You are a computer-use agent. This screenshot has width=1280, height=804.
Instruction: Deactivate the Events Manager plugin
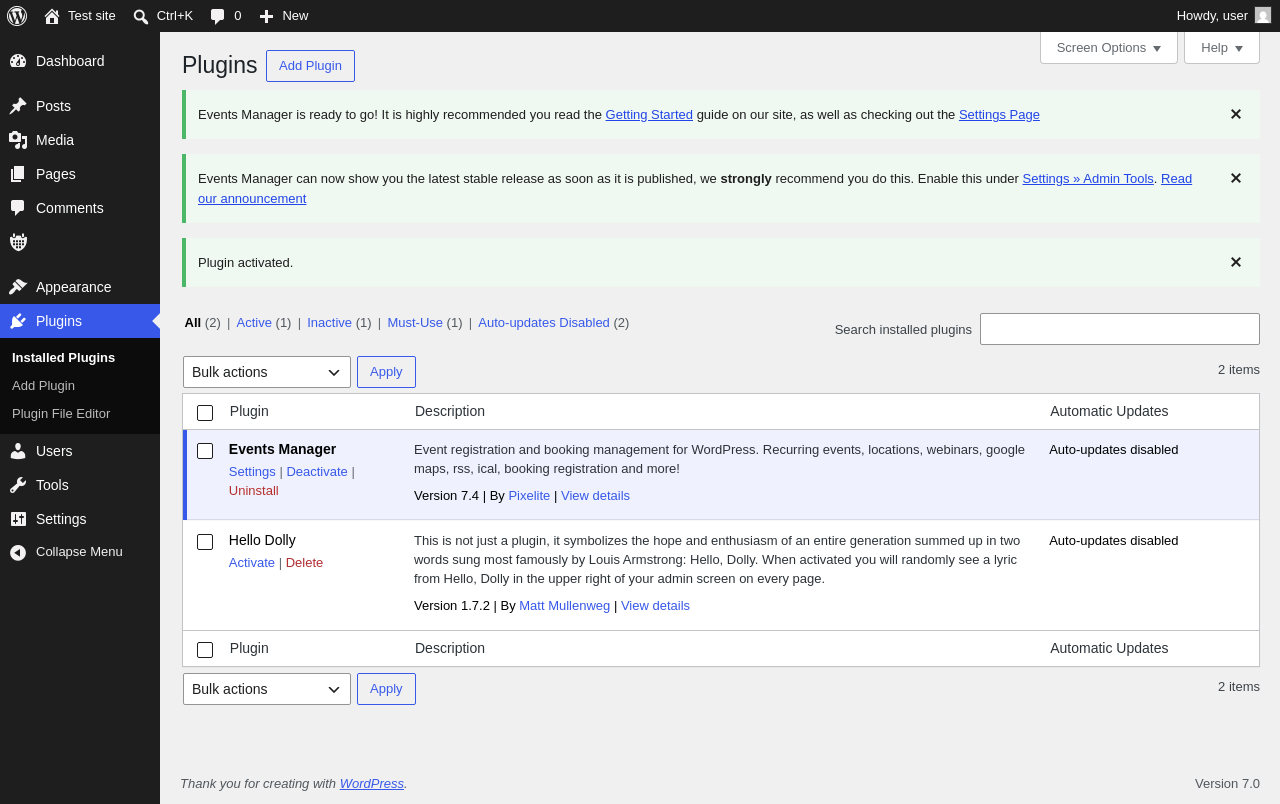click(x=317, y=472)
